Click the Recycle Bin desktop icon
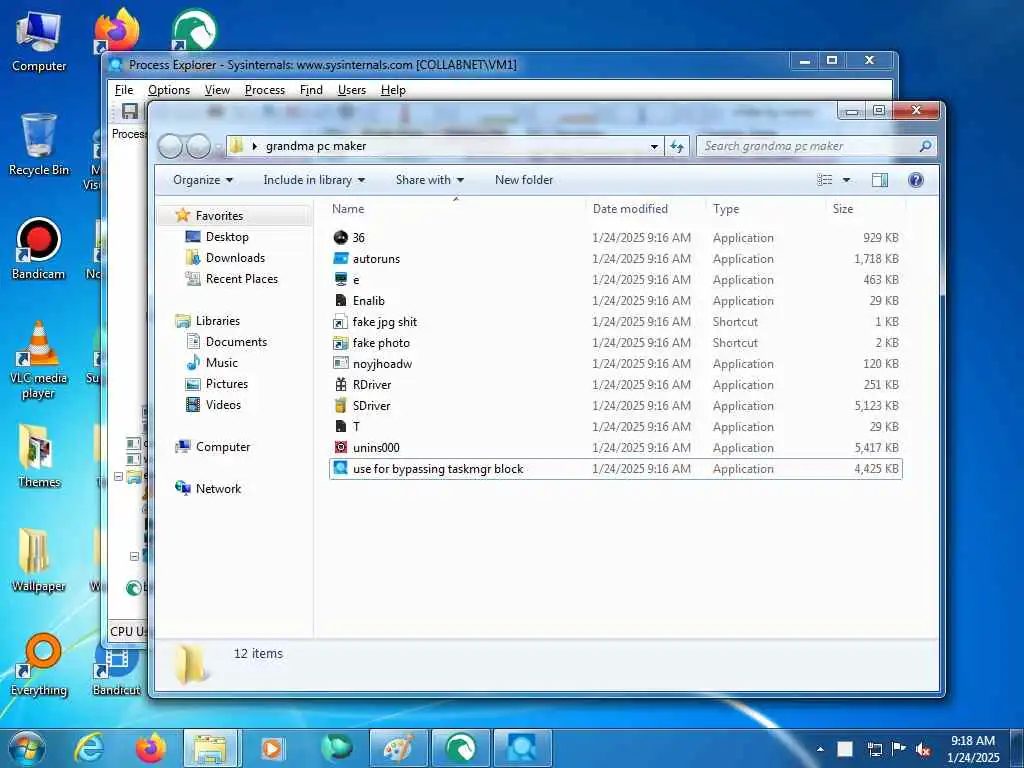 (x=39, y=144)
